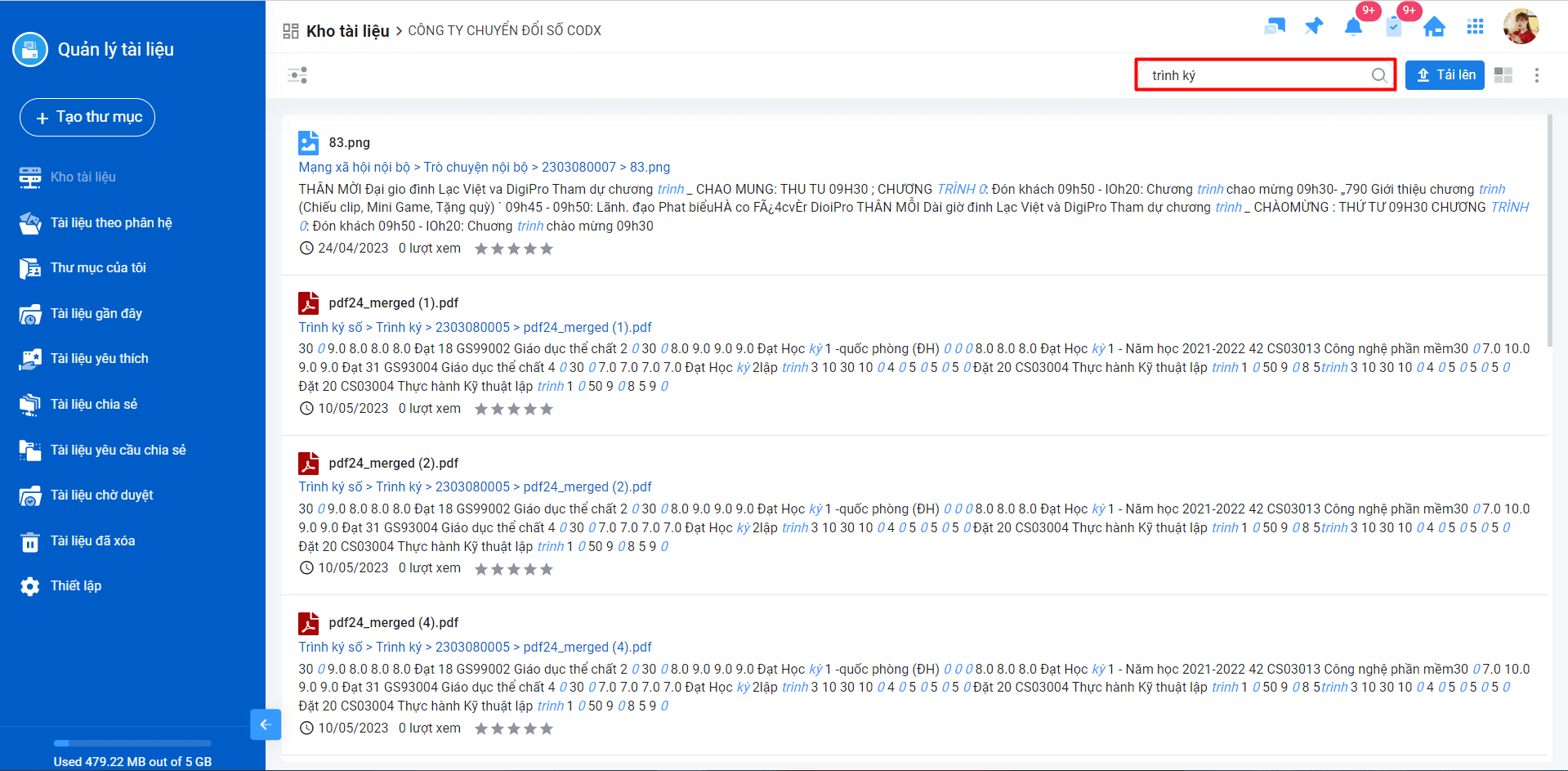Viewport: 1568px width, 771px height.
Task: Open the apps grid launcher icon
Action: pyautogui.click(x=1475, y=27)
